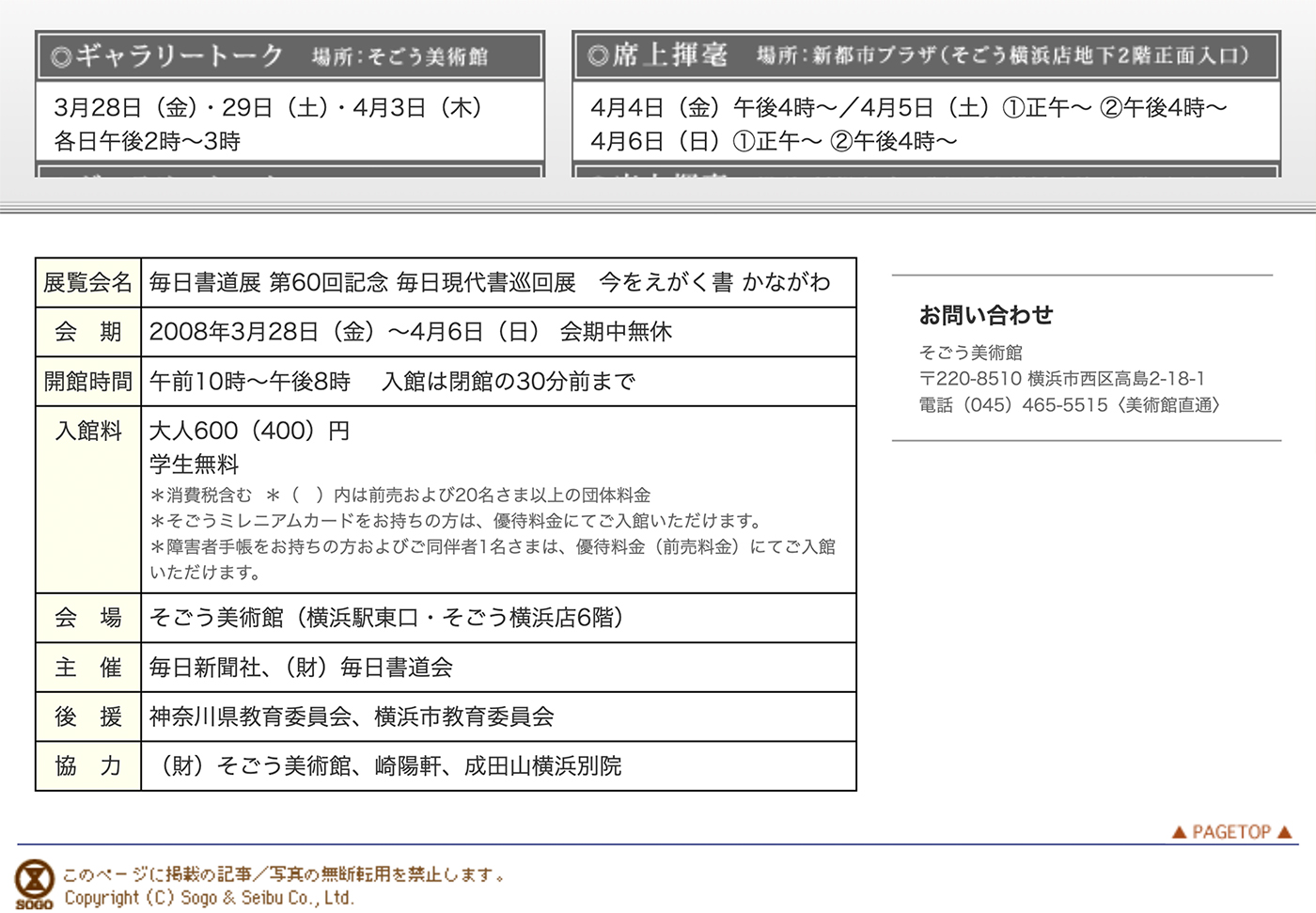This screenshot has width=1316, height=913.
Task: Click the ギャラリートーク header banner
Action: [x=290, y=55]
